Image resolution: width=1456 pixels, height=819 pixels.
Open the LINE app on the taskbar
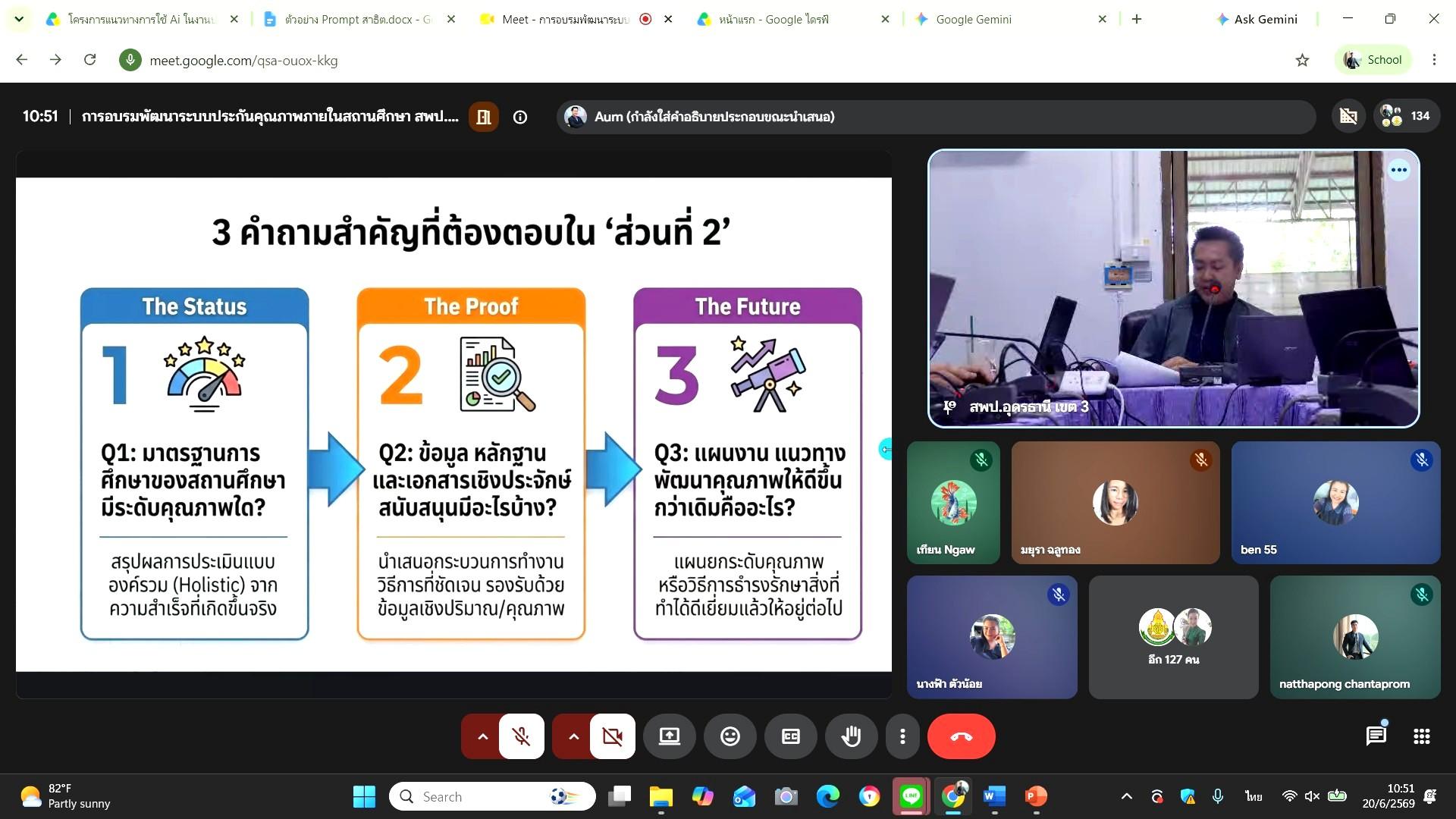tap(911, 796)
